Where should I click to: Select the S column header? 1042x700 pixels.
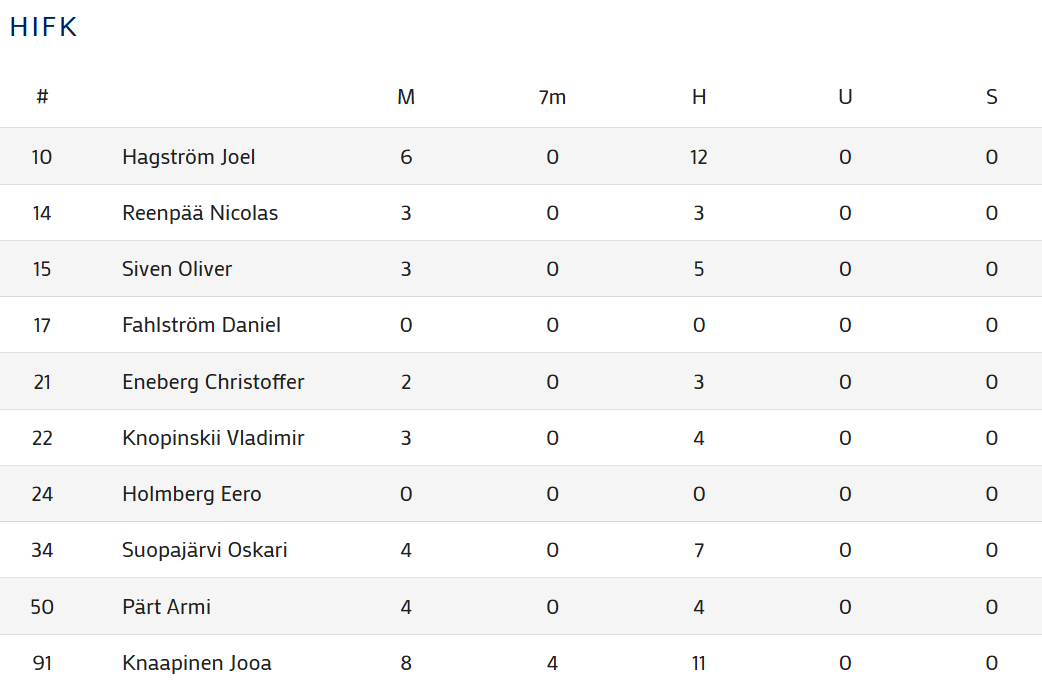(x=991, y=97)
